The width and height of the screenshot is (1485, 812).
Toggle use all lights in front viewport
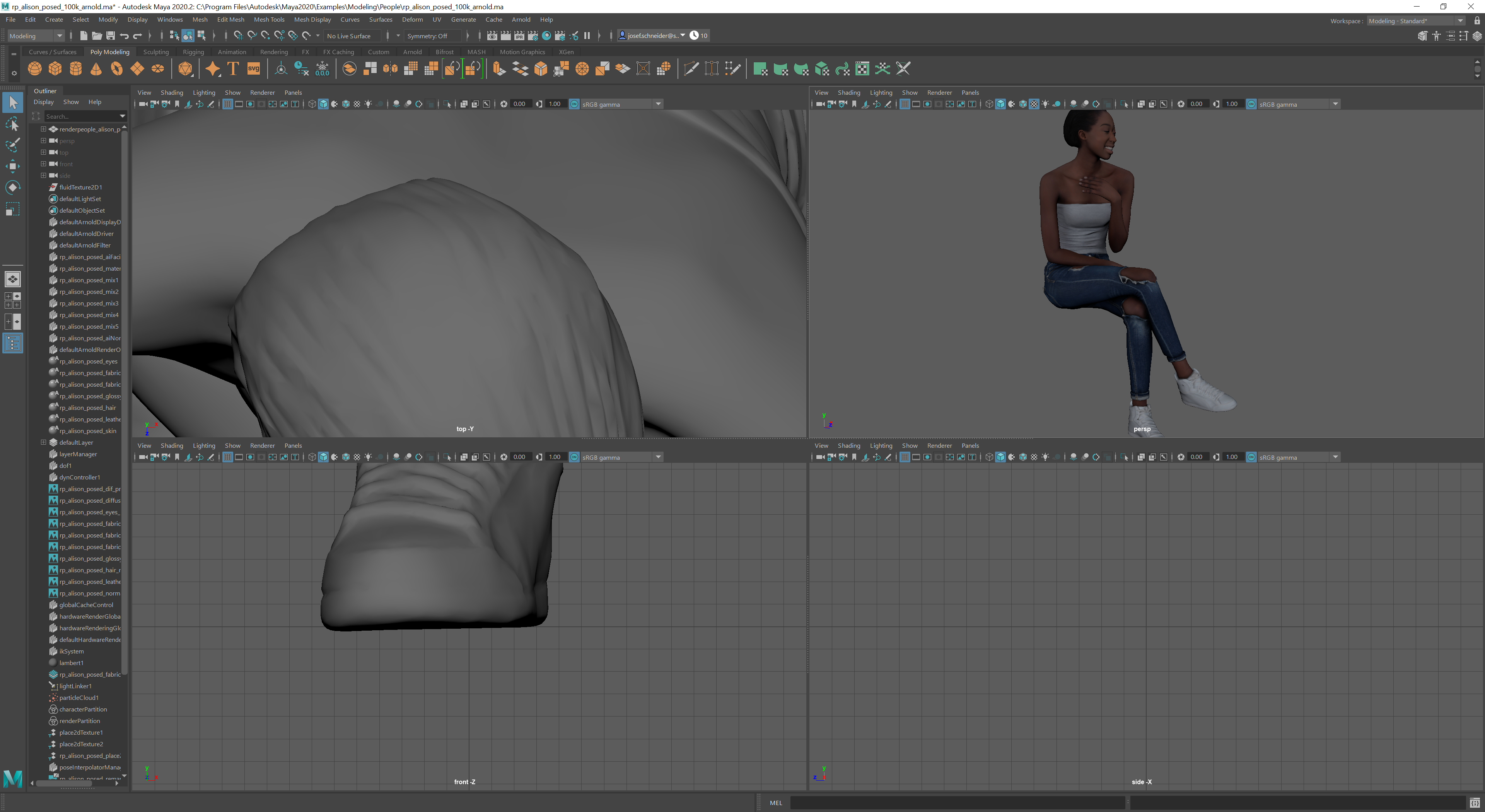tap(369, 457)
